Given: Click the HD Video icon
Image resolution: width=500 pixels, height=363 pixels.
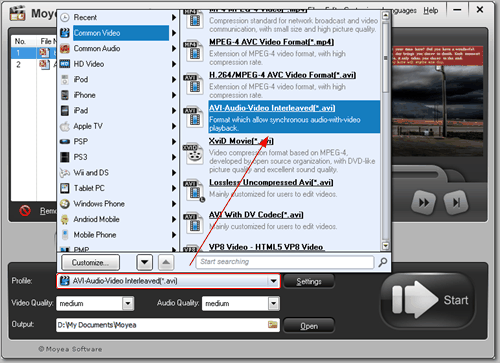Looking at the screenshot, I should [x=65, y=64].
